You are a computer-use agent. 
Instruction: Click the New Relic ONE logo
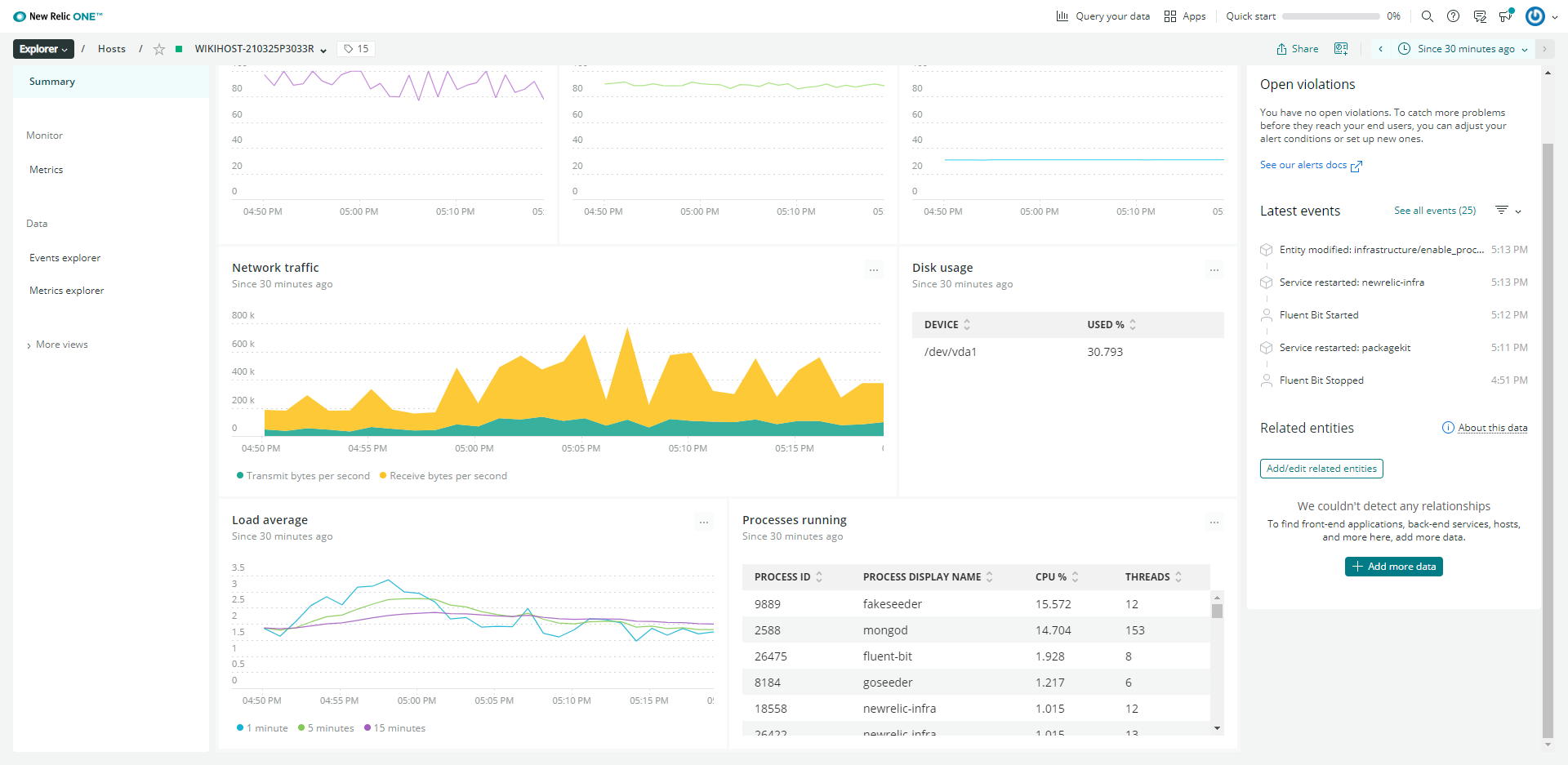58,16
